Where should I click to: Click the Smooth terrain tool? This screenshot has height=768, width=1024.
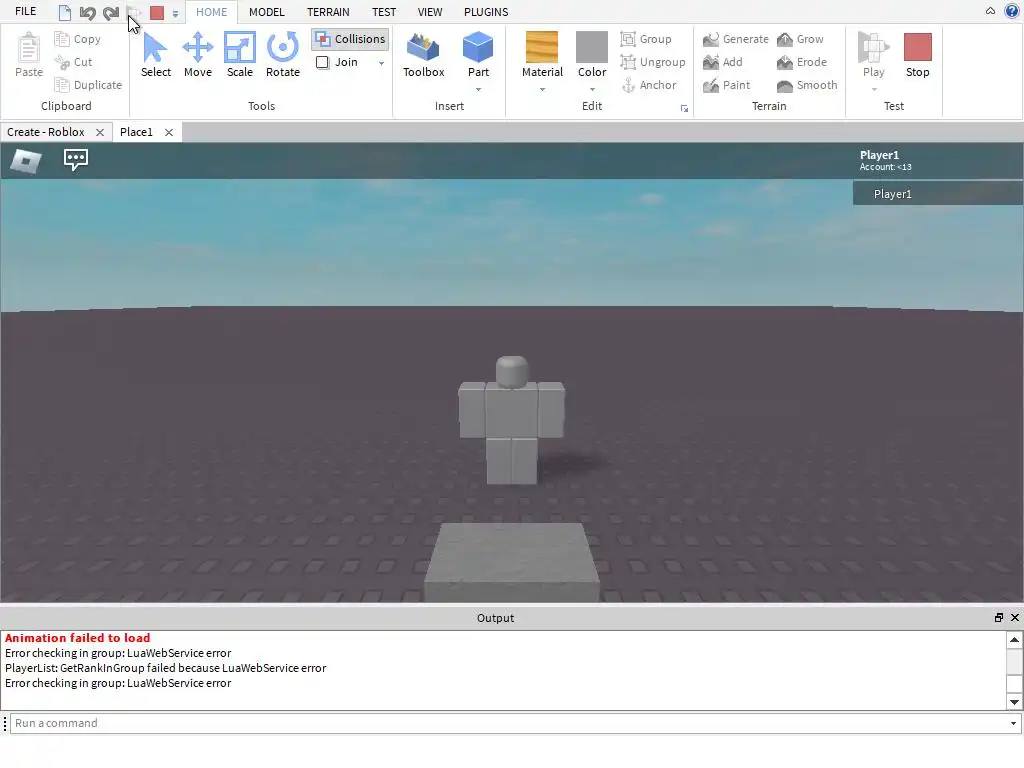tap(807, 85)
